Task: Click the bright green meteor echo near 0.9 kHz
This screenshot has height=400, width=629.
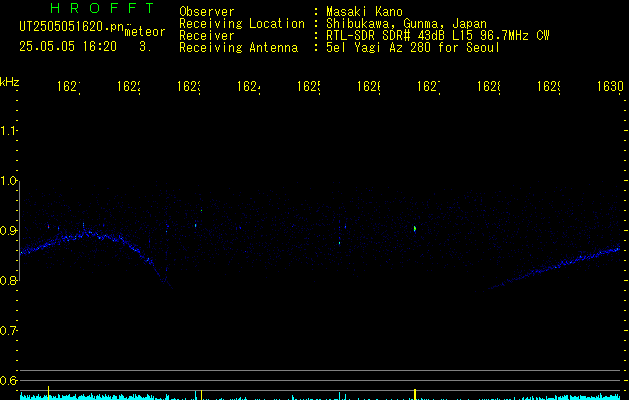Action: coord(415,229)
